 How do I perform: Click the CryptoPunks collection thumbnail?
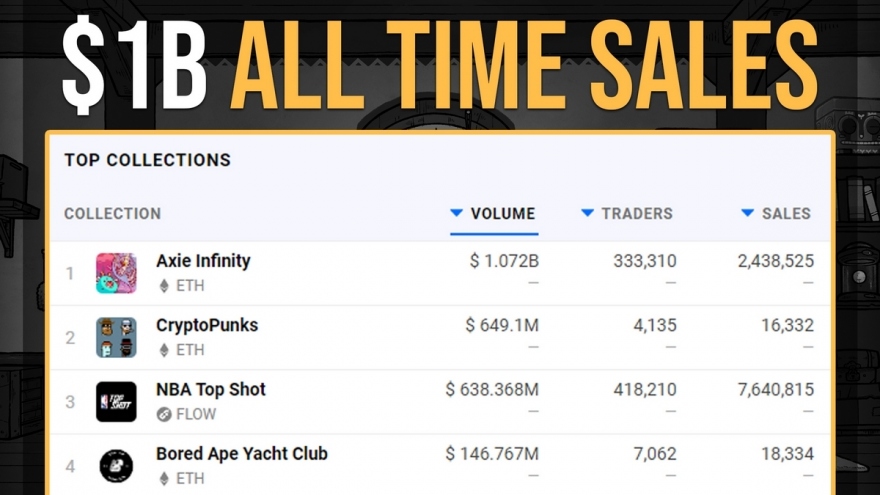[x=116, y=337]
